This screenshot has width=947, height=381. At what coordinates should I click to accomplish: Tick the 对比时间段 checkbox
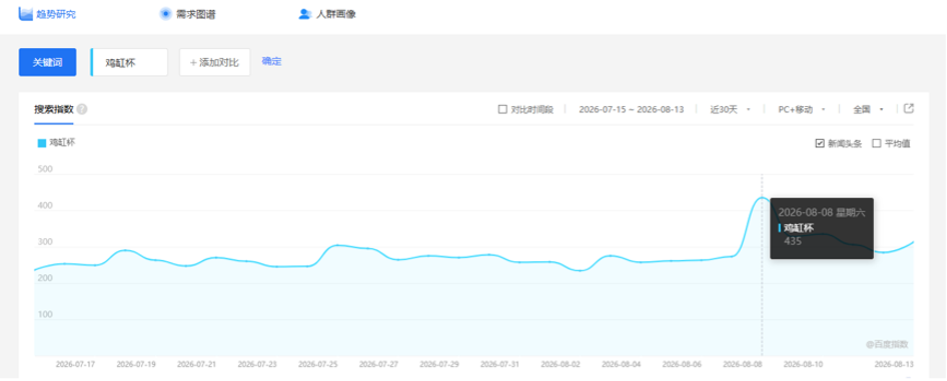[502, 109]
